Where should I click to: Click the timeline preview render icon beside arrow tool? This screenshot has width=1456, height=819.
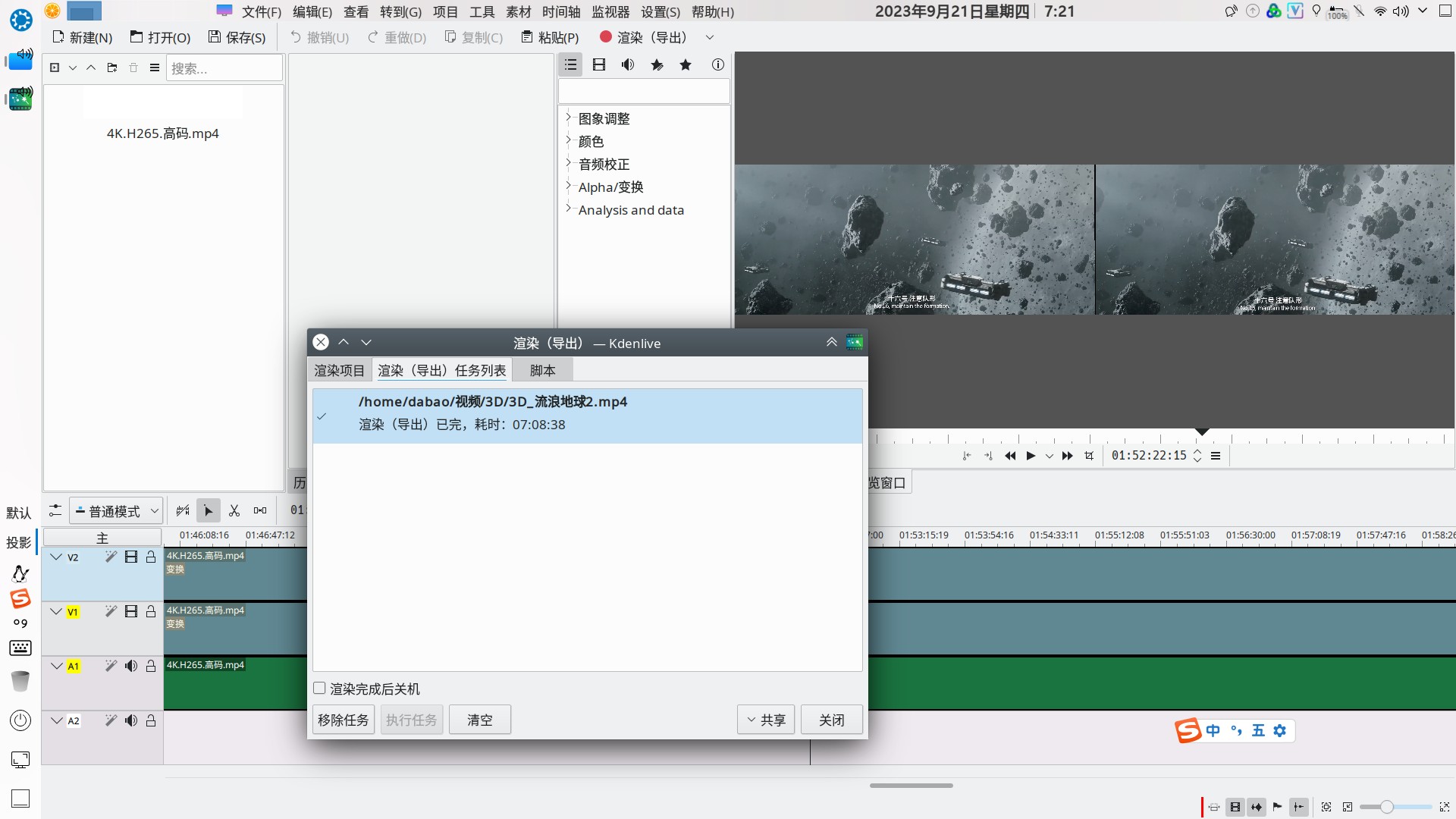183,511
